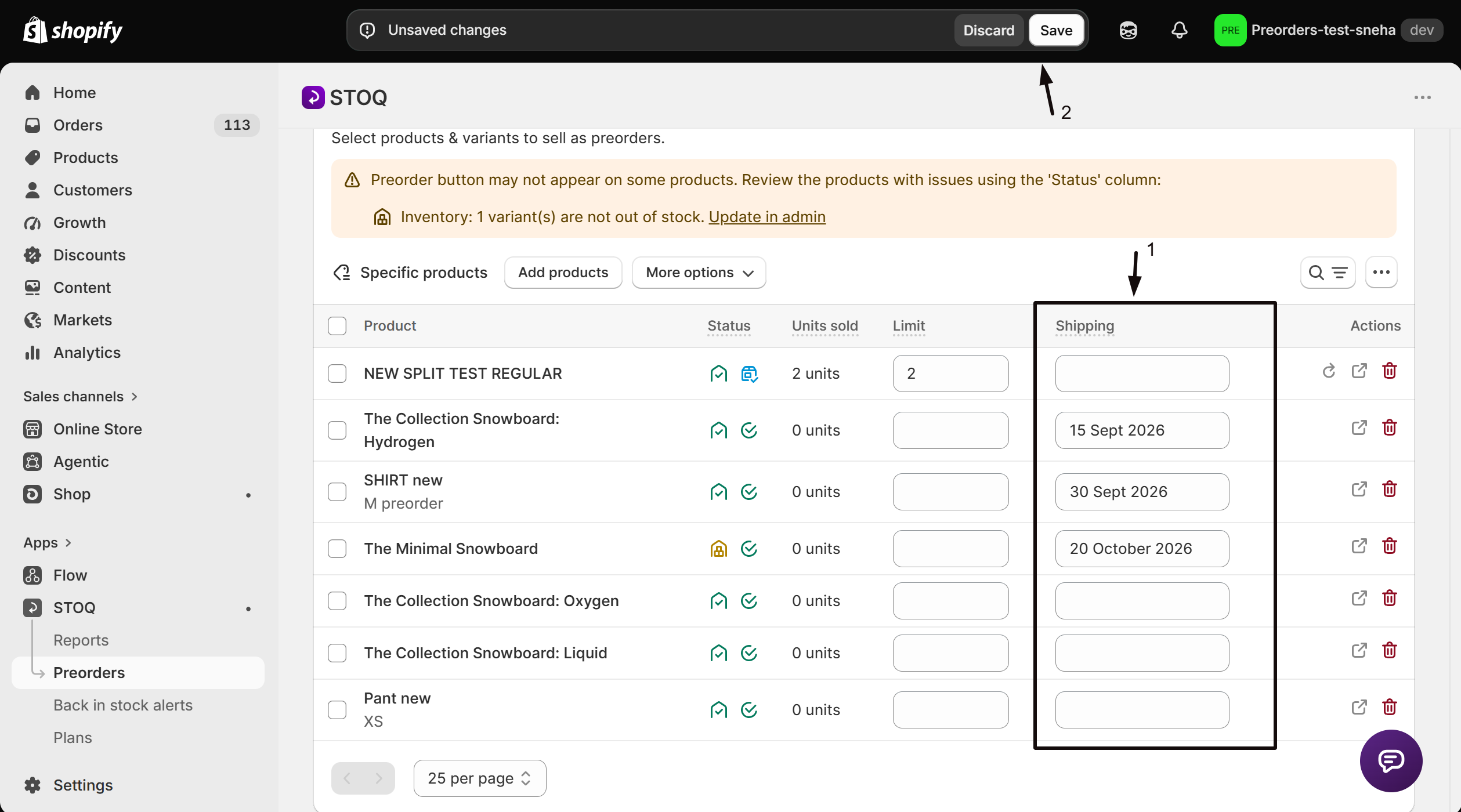The image size is (1461, 812).
Task: Click the Shopify logo
Action: tap(73, 30)
